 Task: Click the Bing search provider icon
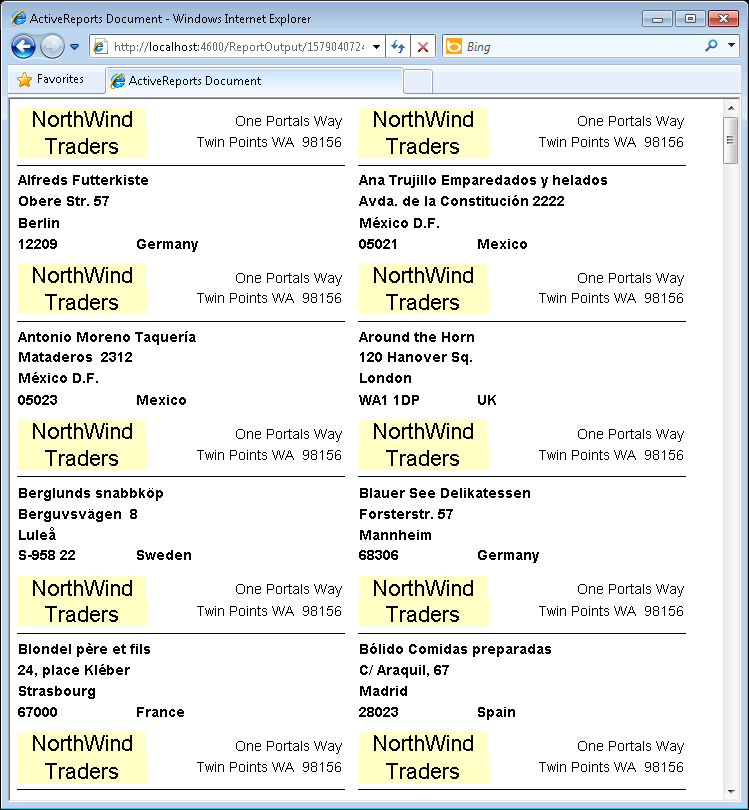click(x=454, y=47)
